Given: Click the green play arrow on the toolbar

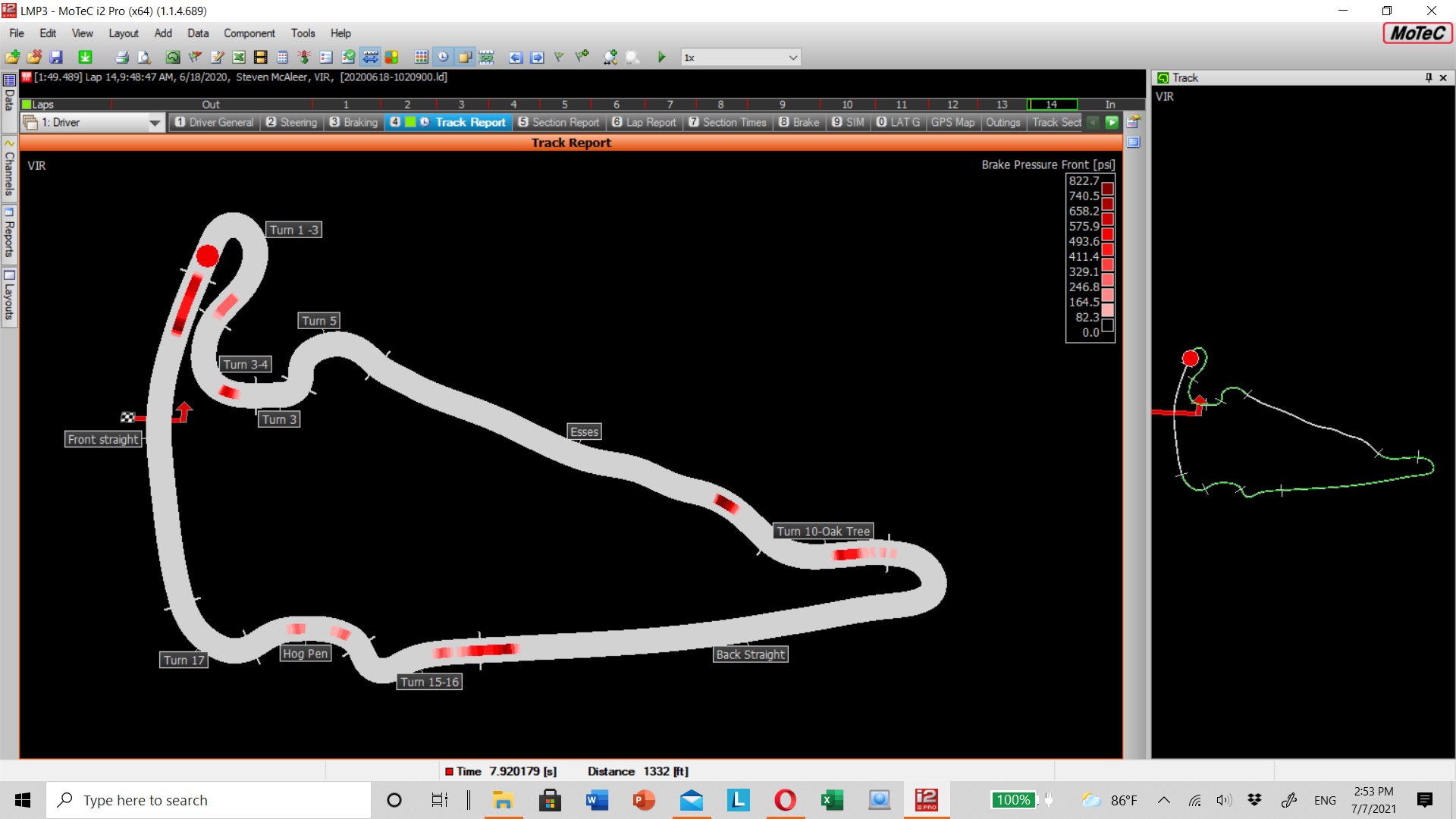Looking at the screenshot, I should coord(661,57).
